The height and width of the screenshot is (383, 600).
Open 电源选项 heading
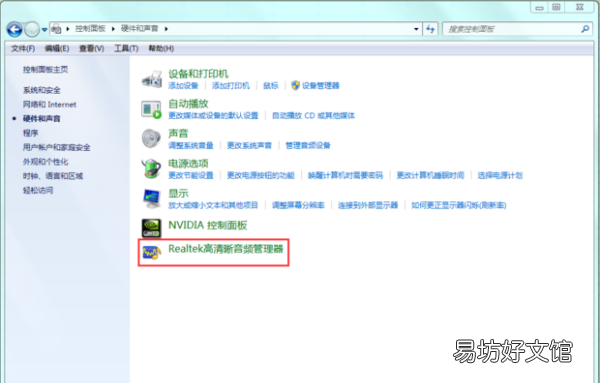click(188, 163)
